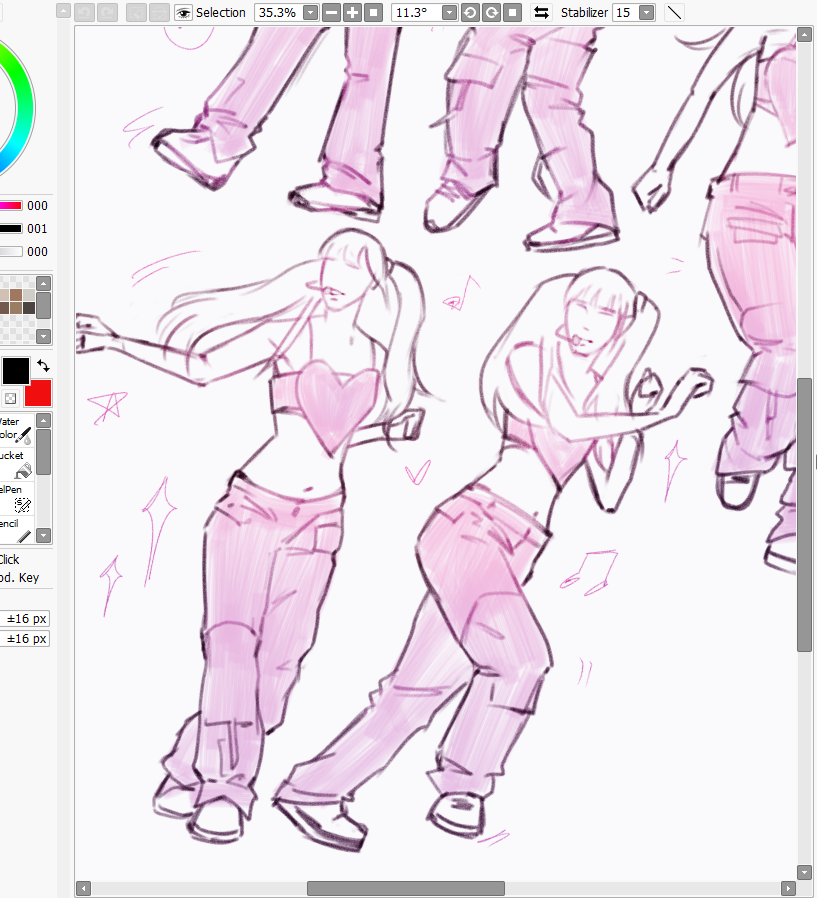Select the Bucket fill tool
The height and width of the screenshot is (898, 817).
pos(14,462)
